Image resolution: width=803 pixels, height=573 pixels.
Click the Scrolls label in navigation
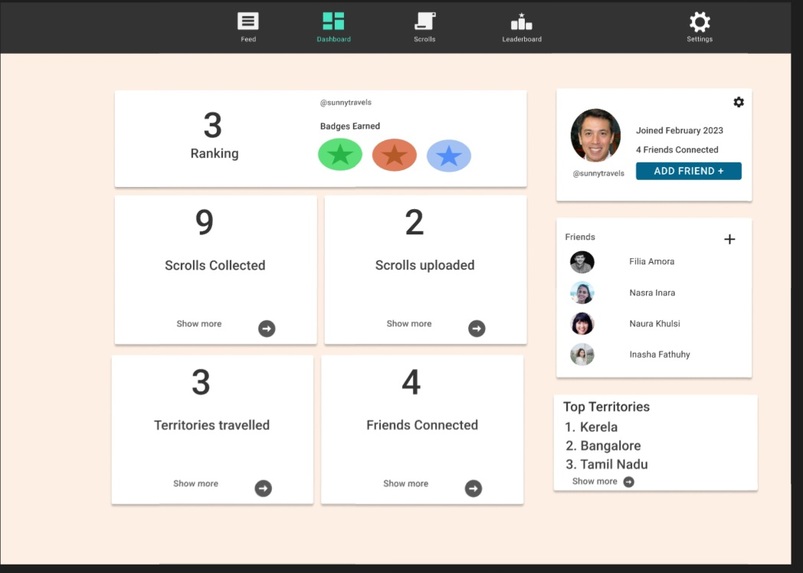425,39
